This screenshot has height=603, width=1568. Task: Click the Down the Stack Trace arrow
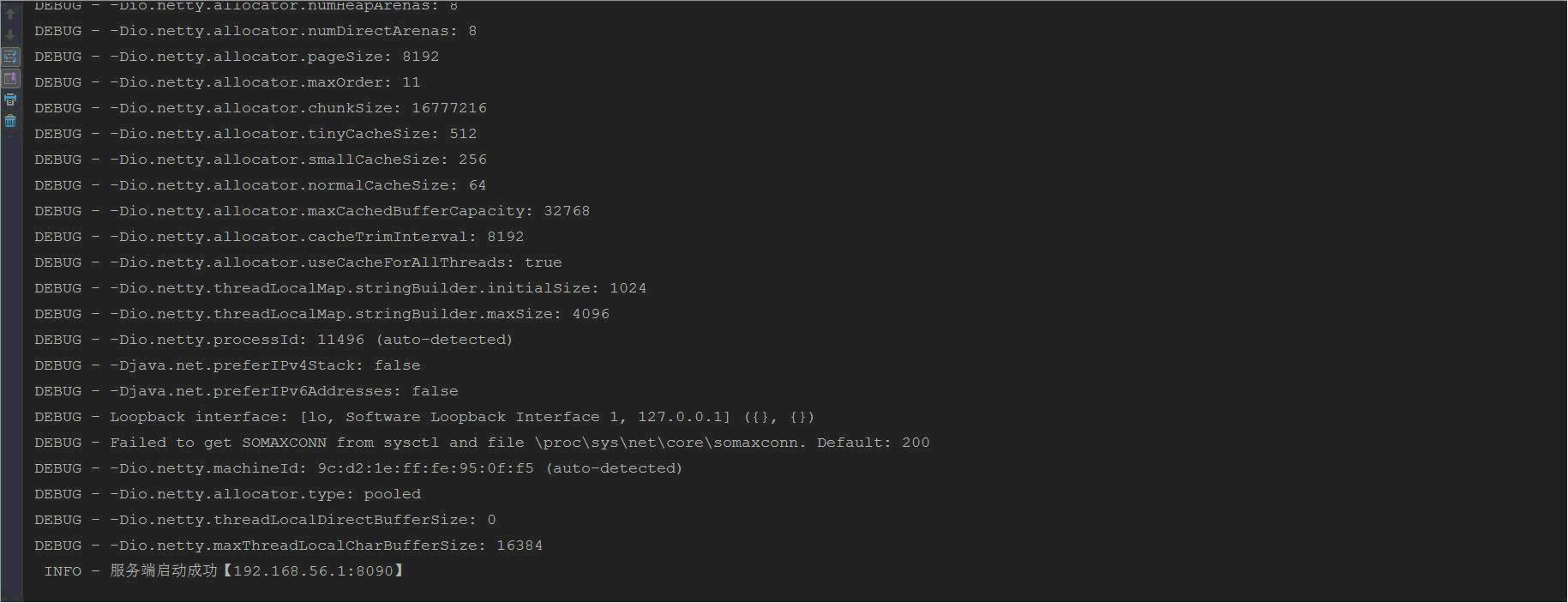tap(10, 35)
